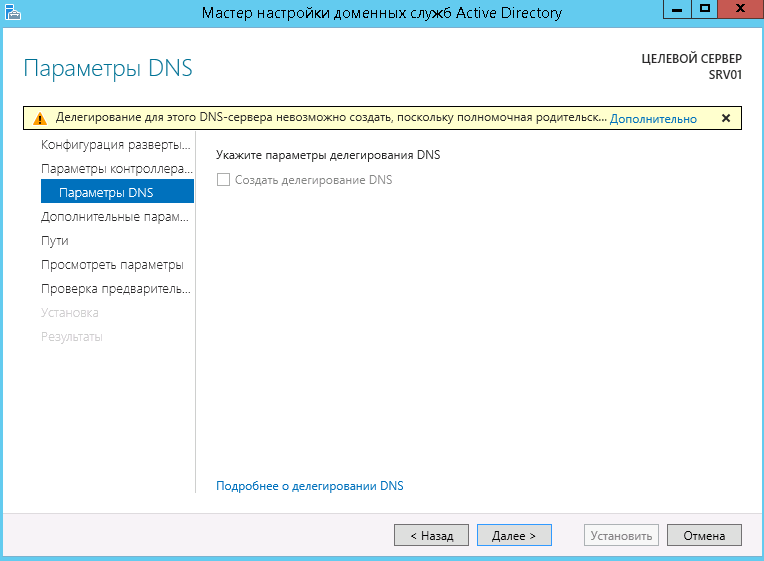
Task: Minimize the Active Directory wizard window
Action: pos(677,9)
